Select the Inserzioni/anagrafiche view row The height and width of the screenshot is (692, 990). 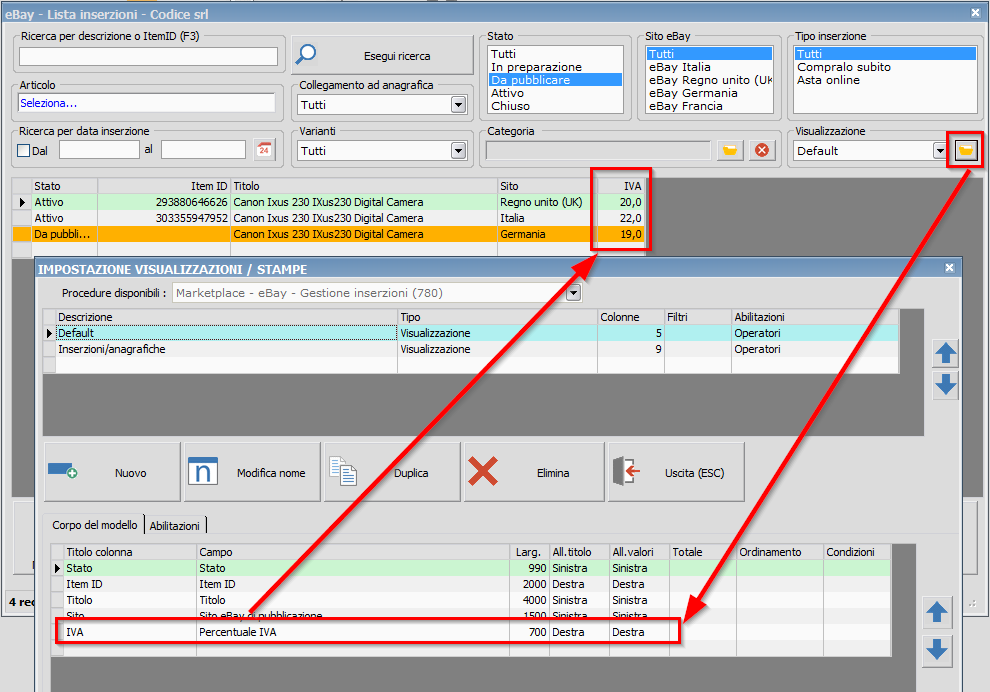(x=470, y=349)
